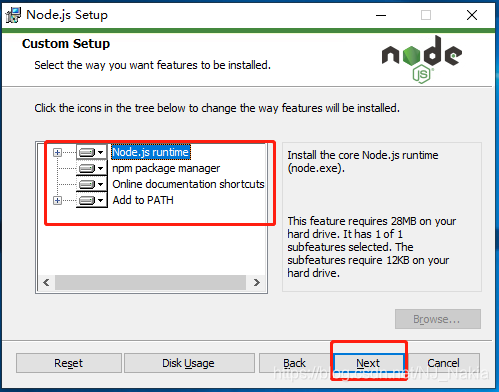Click the "This feature requires 28MB" text
Image resolution: width=499 pixels, height=392 pixels.
click(x=372, y=247)
